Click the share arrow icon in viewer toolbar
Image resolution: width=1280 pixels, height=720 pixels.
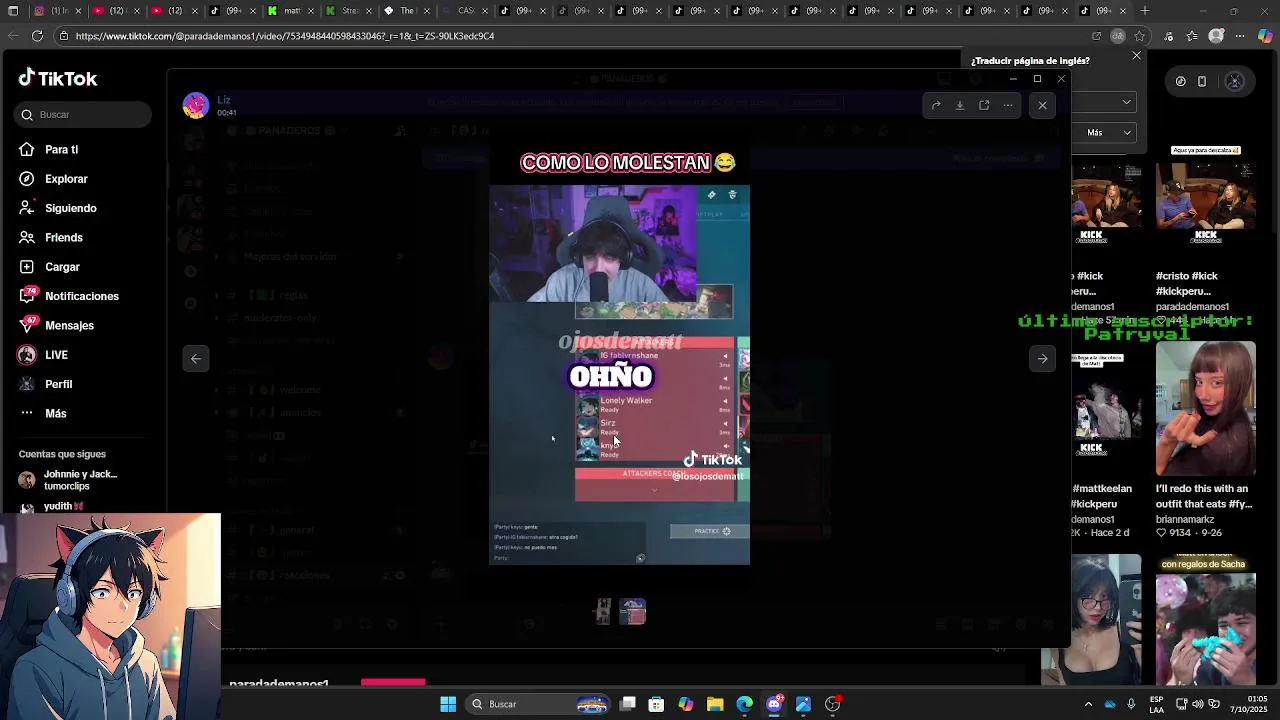[x=935, y=105]
